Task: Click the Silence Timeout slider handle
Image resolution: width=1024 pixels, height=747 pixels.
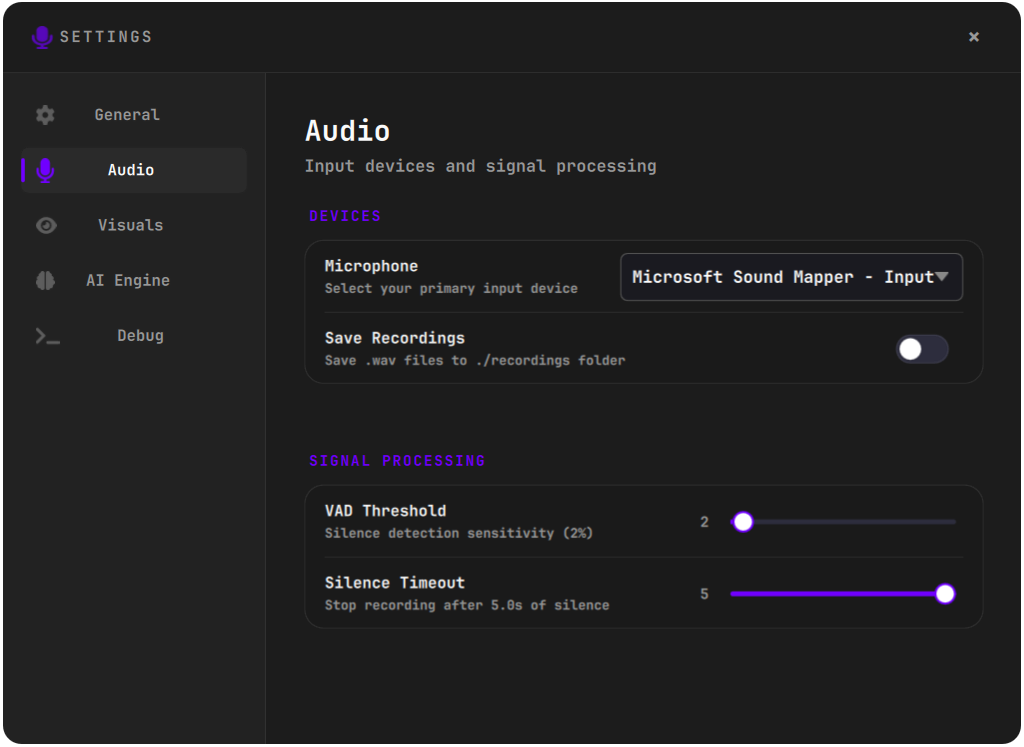Action: coord(944,594)
